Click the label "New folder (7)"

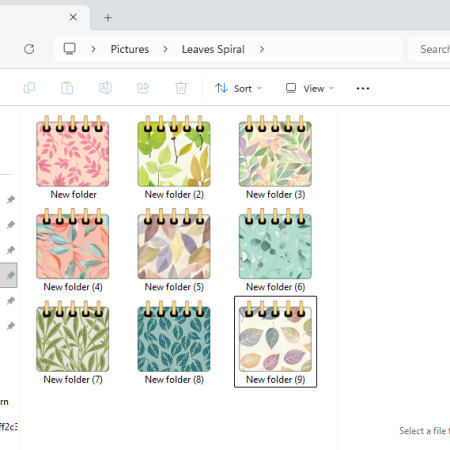(x=73, y=379)
